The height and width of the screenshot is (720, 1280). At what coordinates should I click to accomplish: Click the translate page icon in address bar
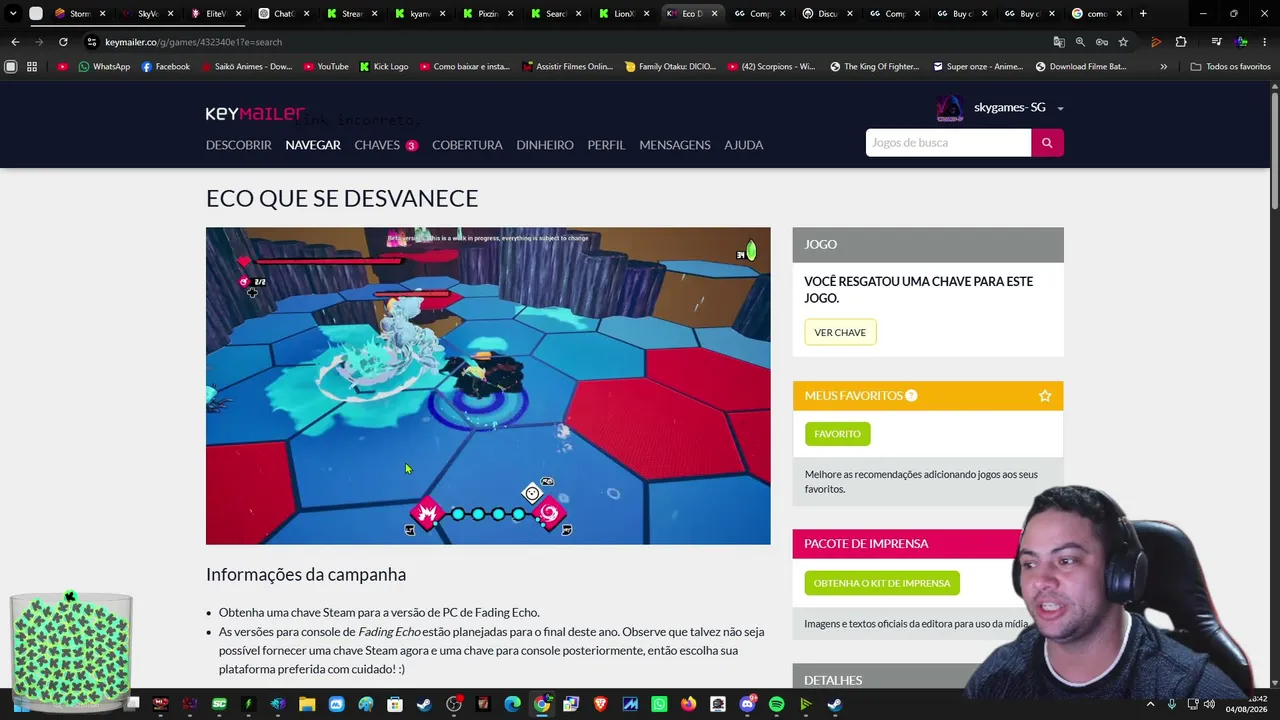point(1059,42)
